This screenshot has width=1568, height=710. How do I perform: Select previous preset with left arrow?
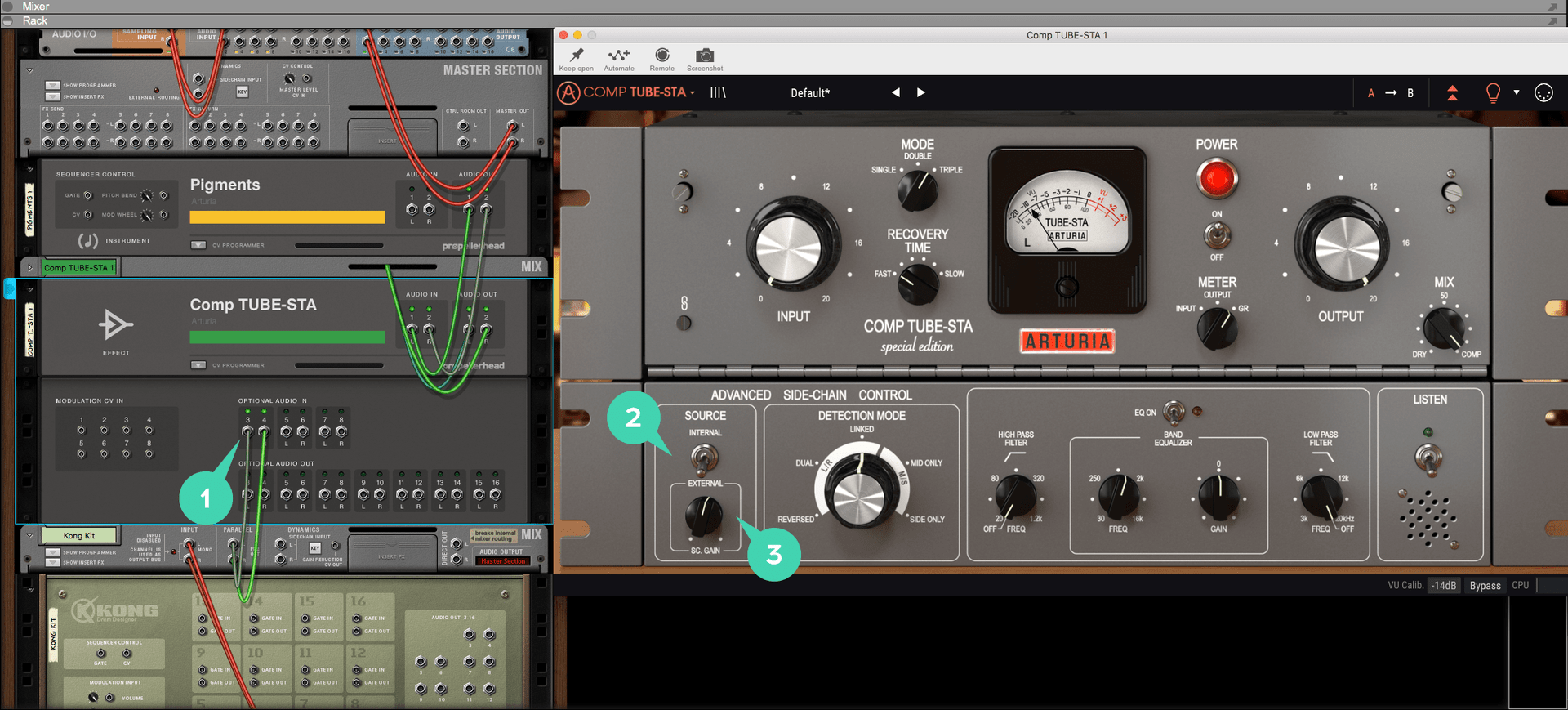tap(896, 92)
